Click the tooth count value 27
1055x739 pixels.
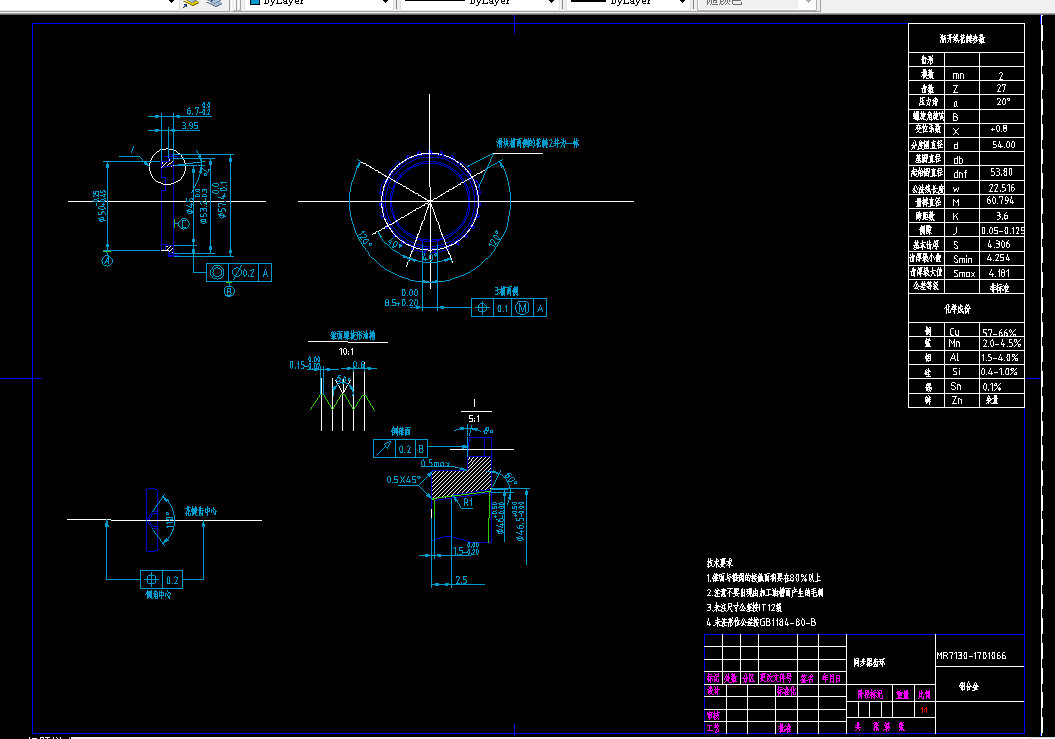click(1001, 88)
